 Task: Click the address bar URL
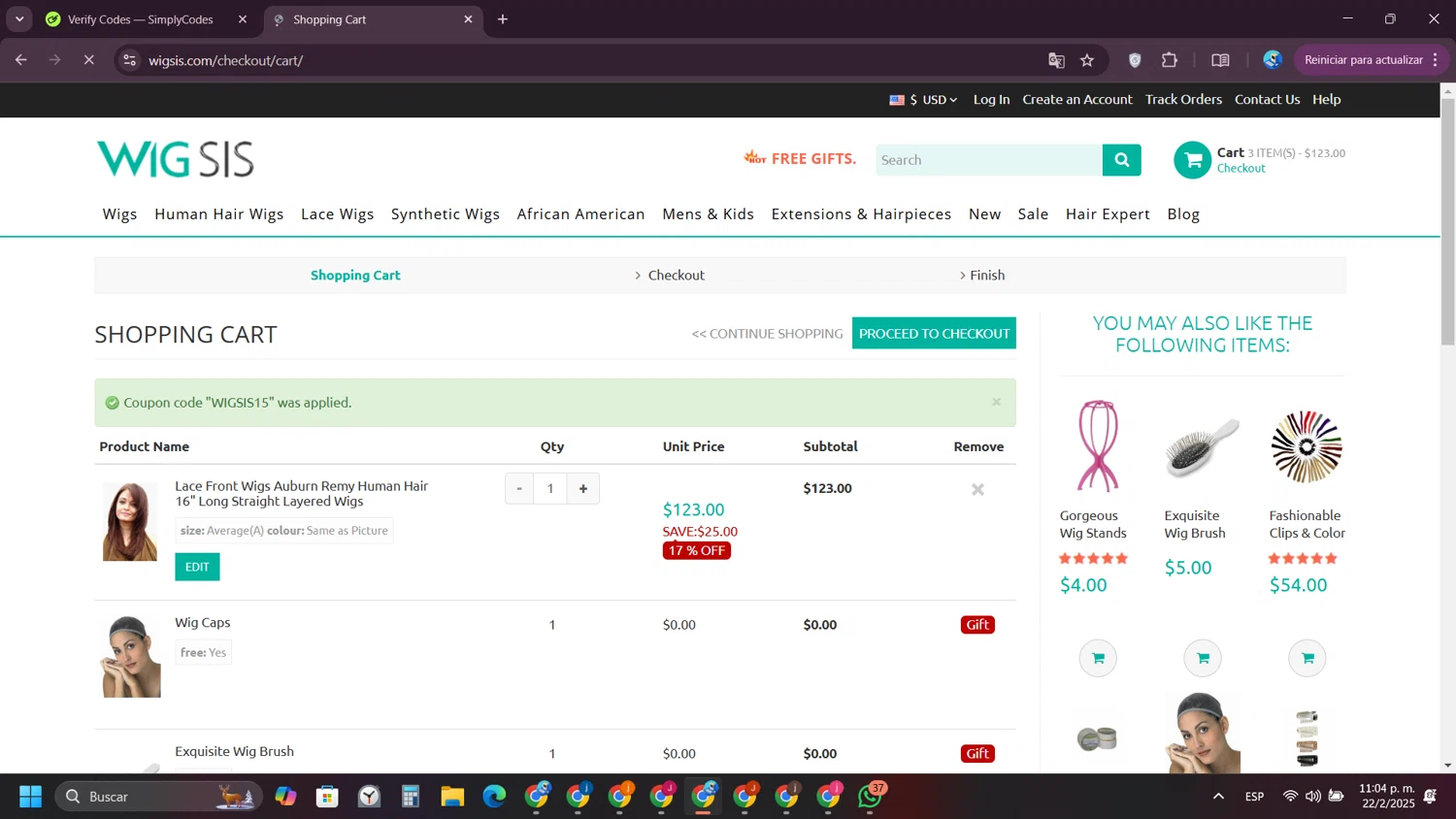pos(225,60)
